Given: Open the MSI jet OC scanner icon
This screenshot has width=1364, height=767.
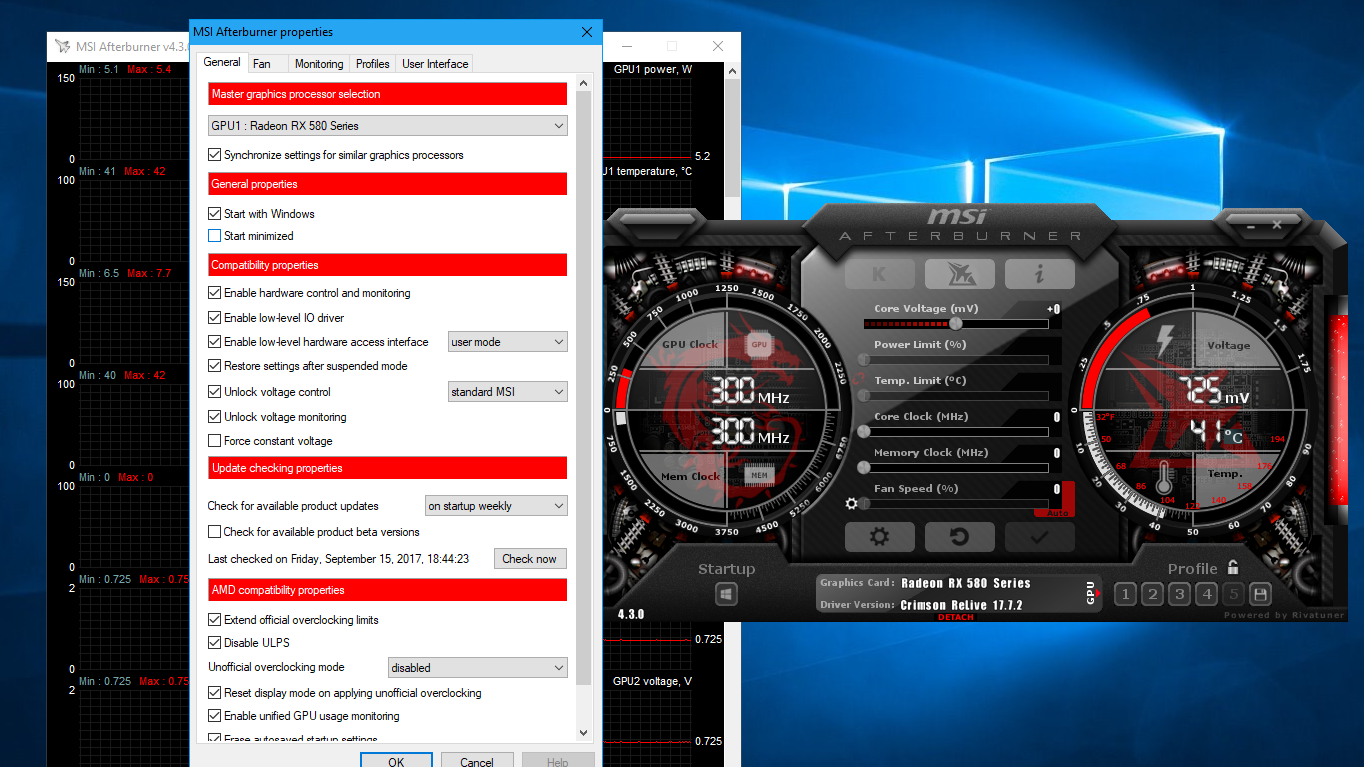Looking at the screenshot, I should [x=959, y=274].
